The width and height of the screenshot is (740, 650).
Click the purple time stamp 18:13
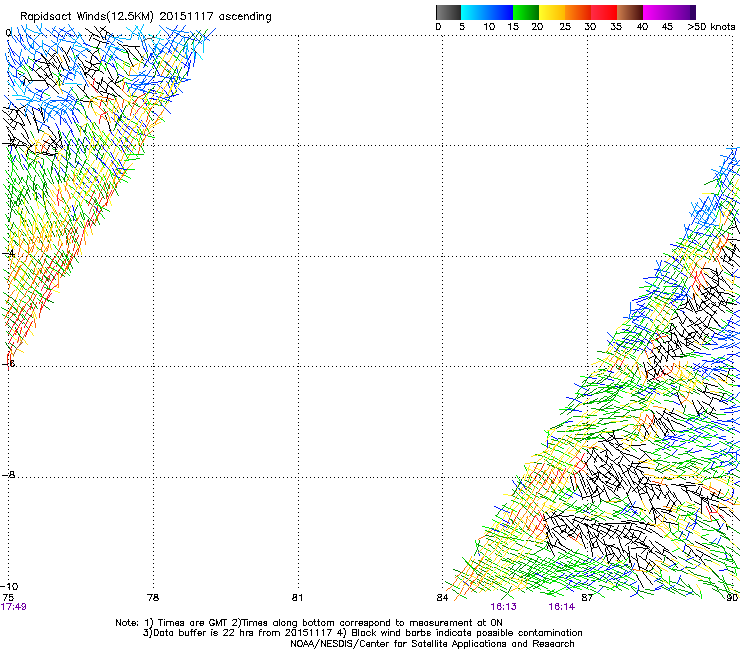503,607
